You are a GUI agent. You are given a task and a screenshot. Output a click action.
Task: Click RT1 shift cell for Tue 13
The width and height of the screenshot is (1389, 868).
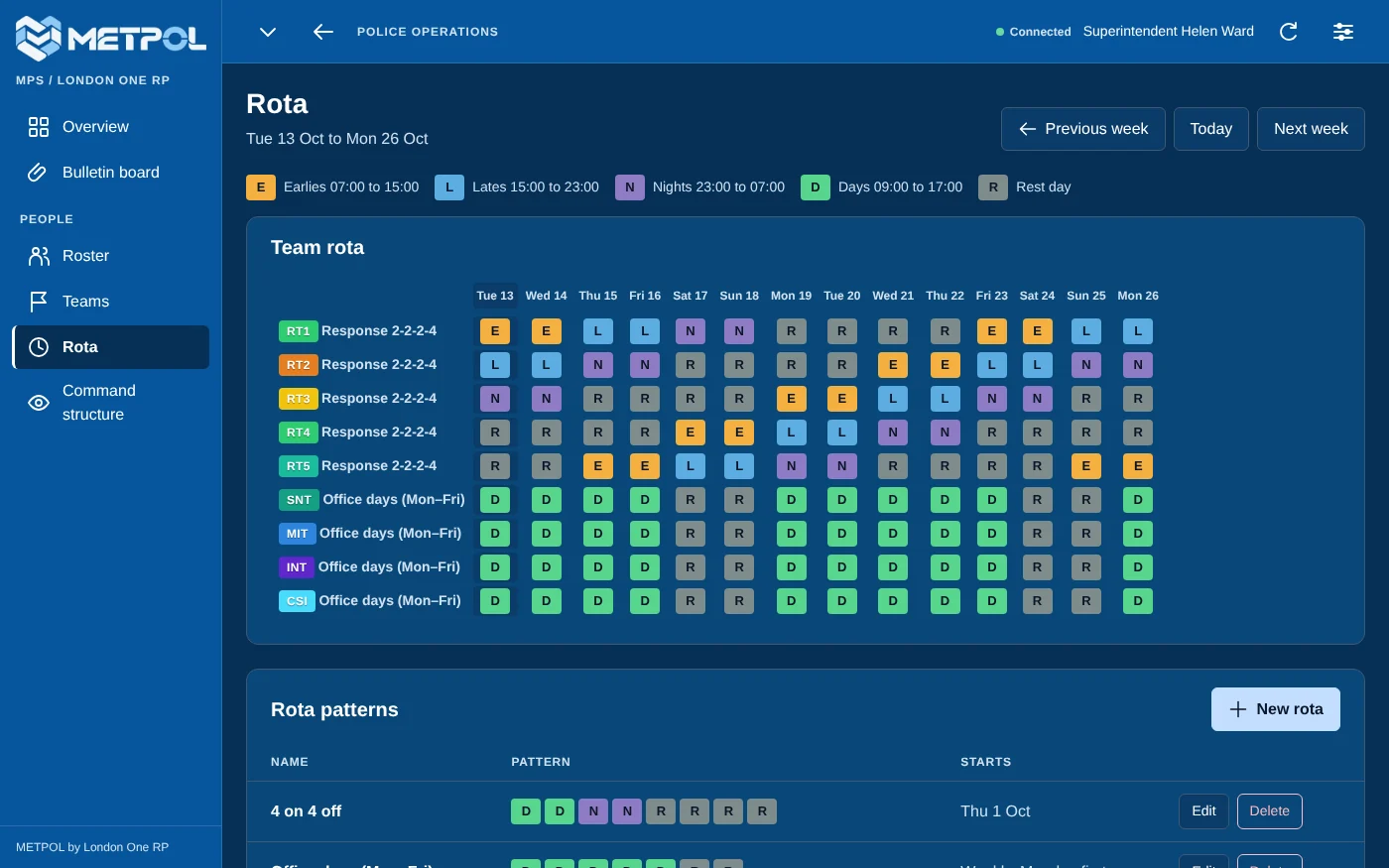pyautogui.click(x=495, y=331)
